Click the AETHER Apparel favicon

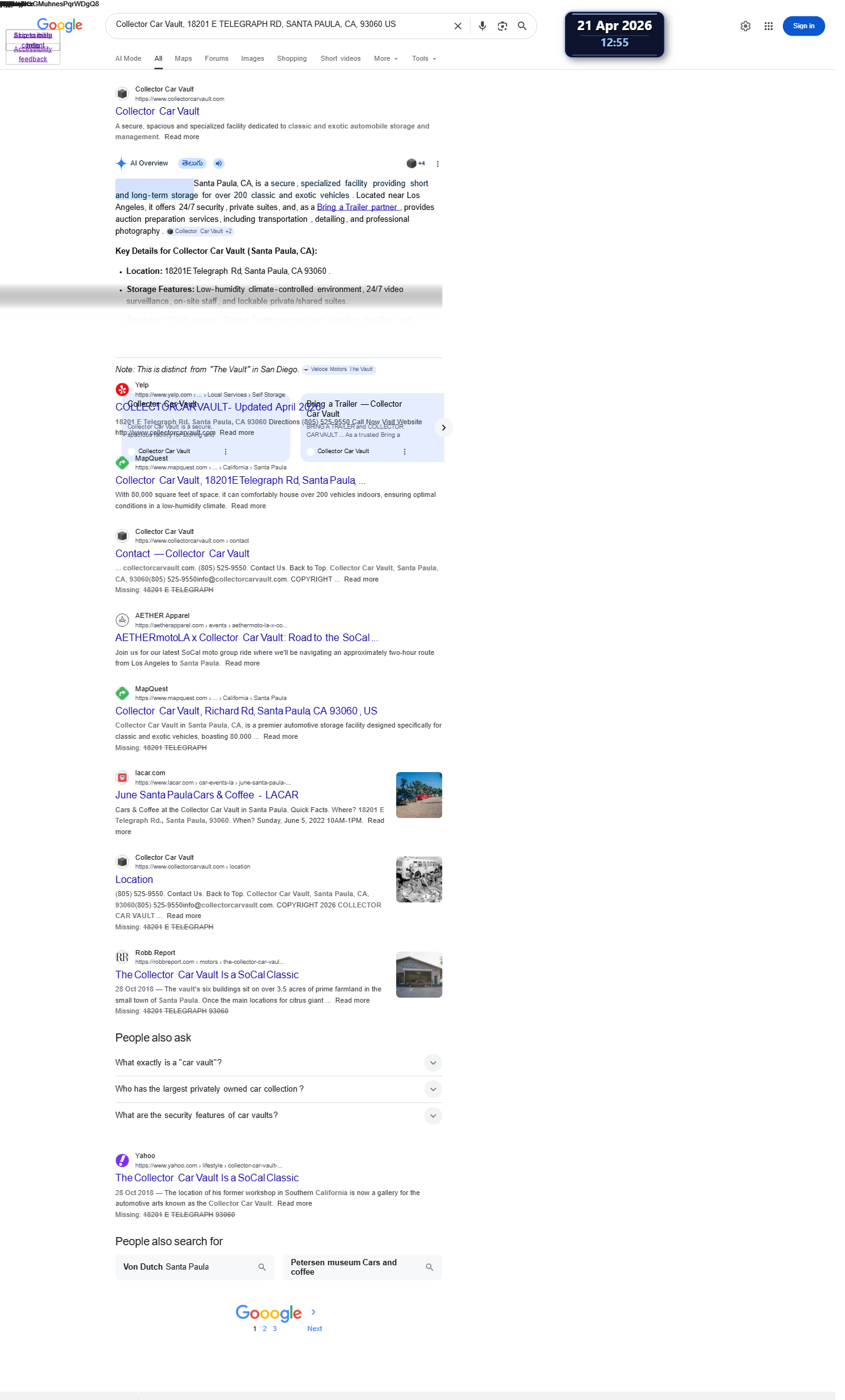(122, 620)
